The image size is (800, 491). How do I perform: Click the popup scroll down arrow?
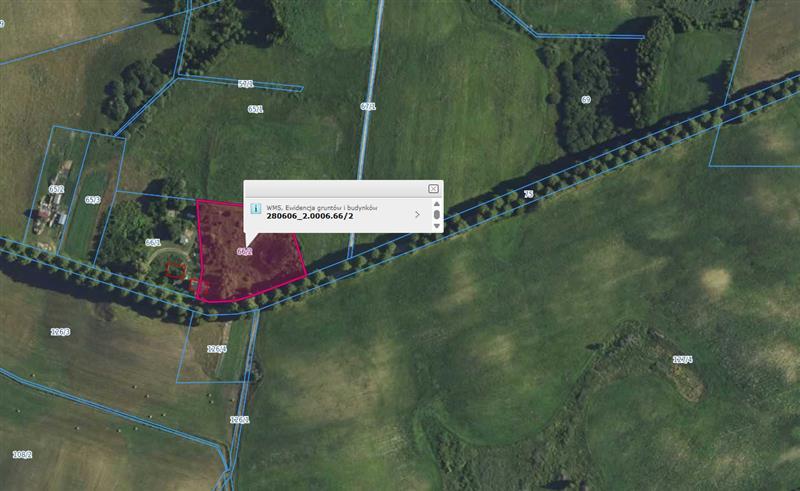[x=436, y=226]
